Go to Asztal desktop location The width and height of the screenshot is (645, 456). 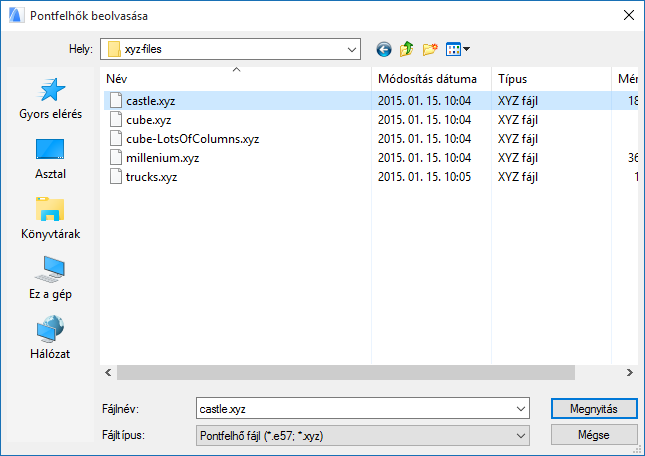[x=51, y=159]
